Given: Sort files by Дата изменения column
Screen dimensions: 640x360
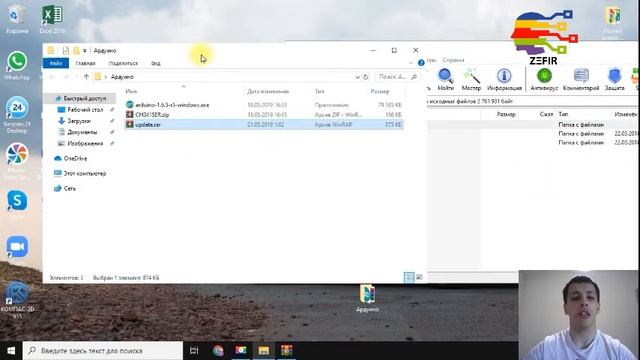Looking at the screenshot, I should [268, 91].
